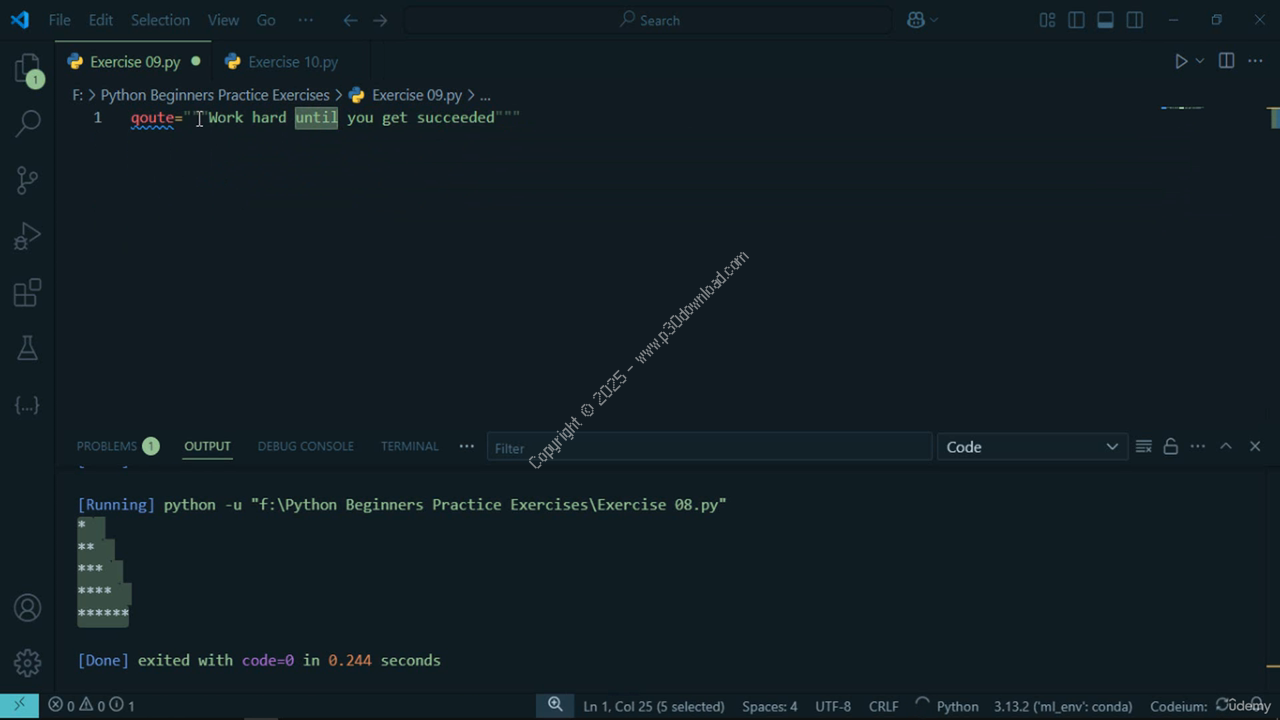Open the Source Control view
This screenshot has height=720, width=1280.
(28, 180)
